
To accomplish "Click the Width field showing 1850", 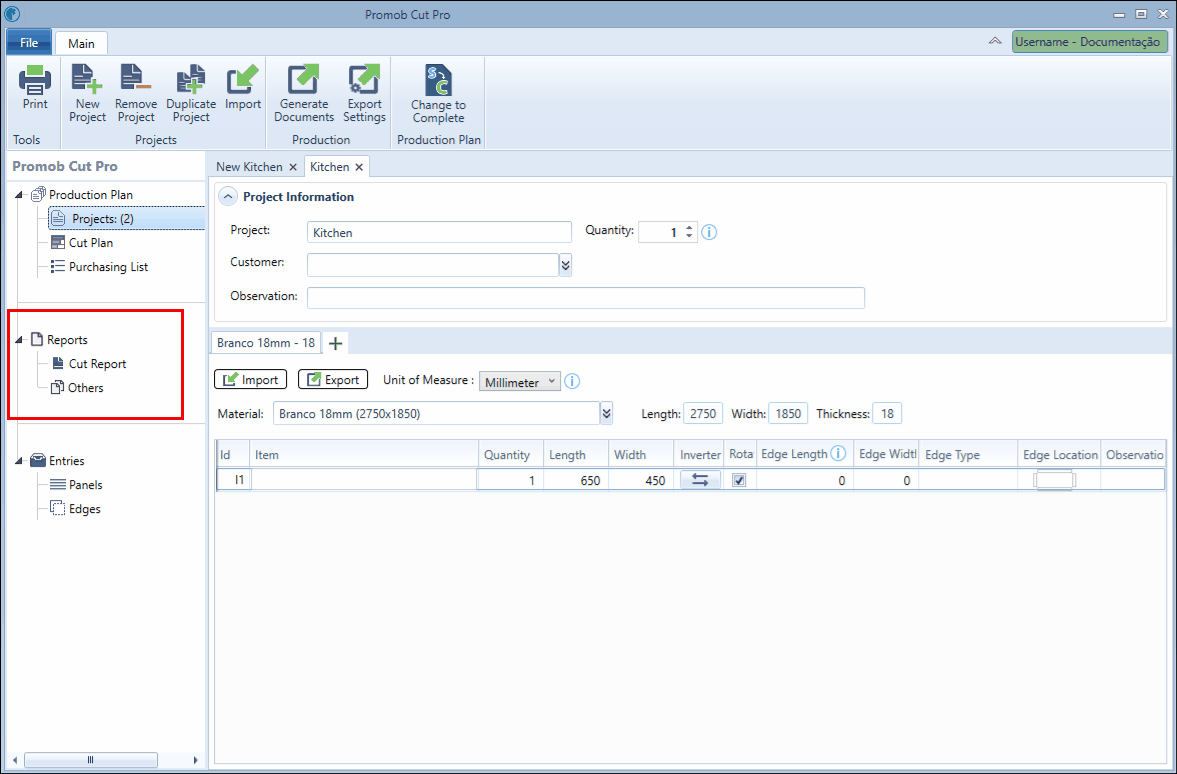I will click(788, 414).
